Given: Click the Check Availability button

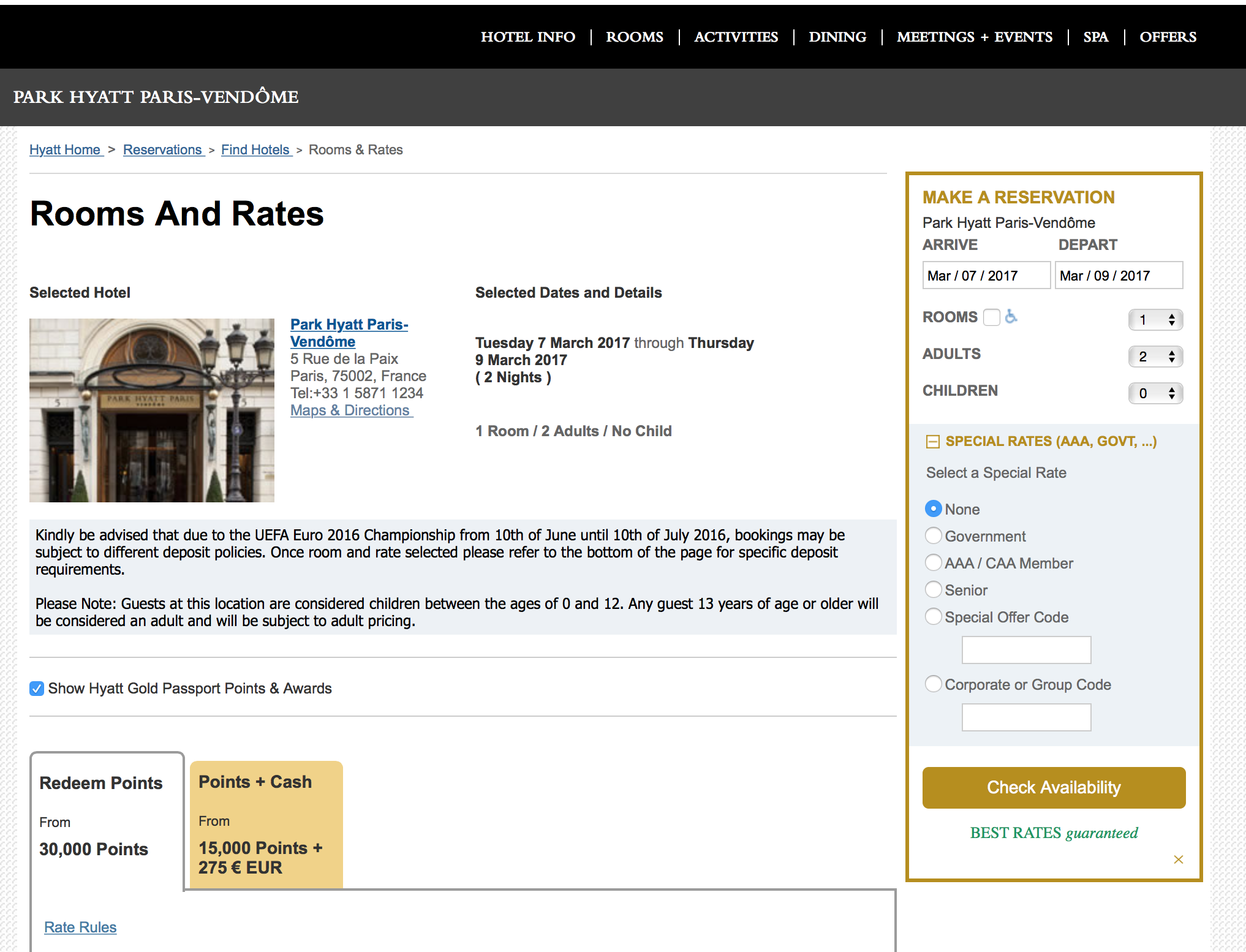Looking at the screenshot, I should [x=1054, y=788].
